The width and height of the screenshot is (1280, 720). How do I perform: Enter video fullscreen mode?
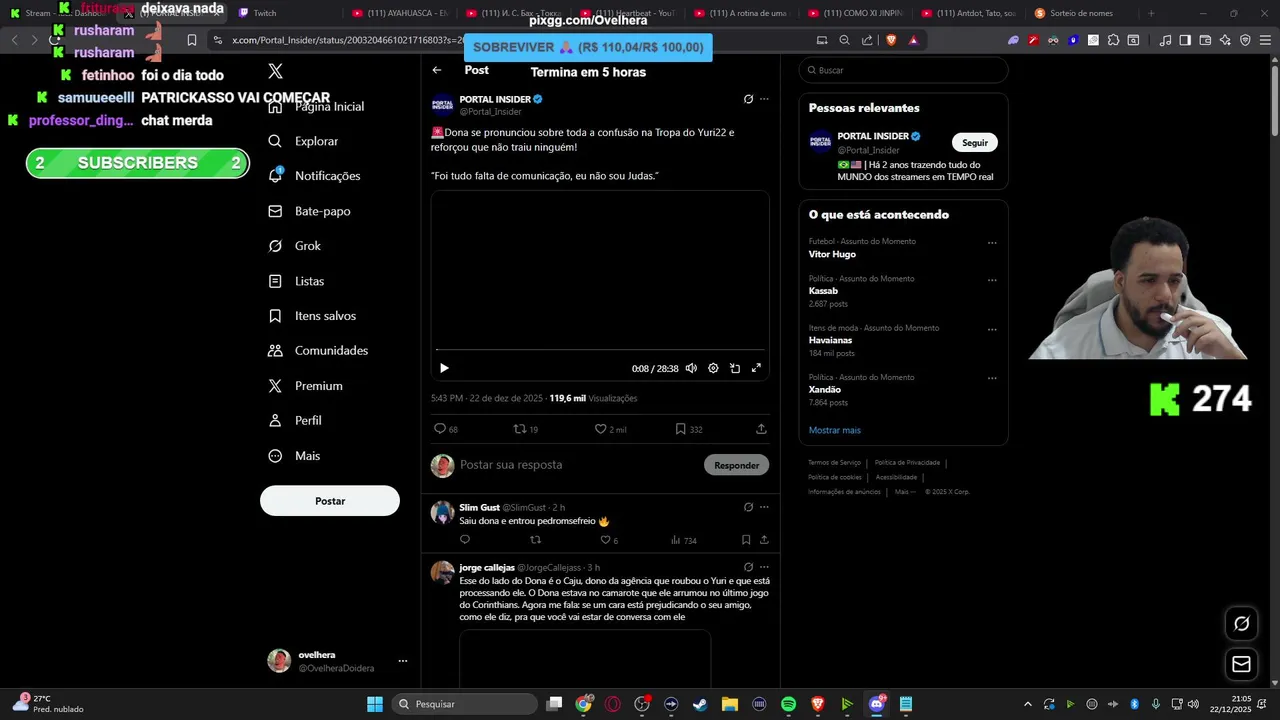point(756,368)
